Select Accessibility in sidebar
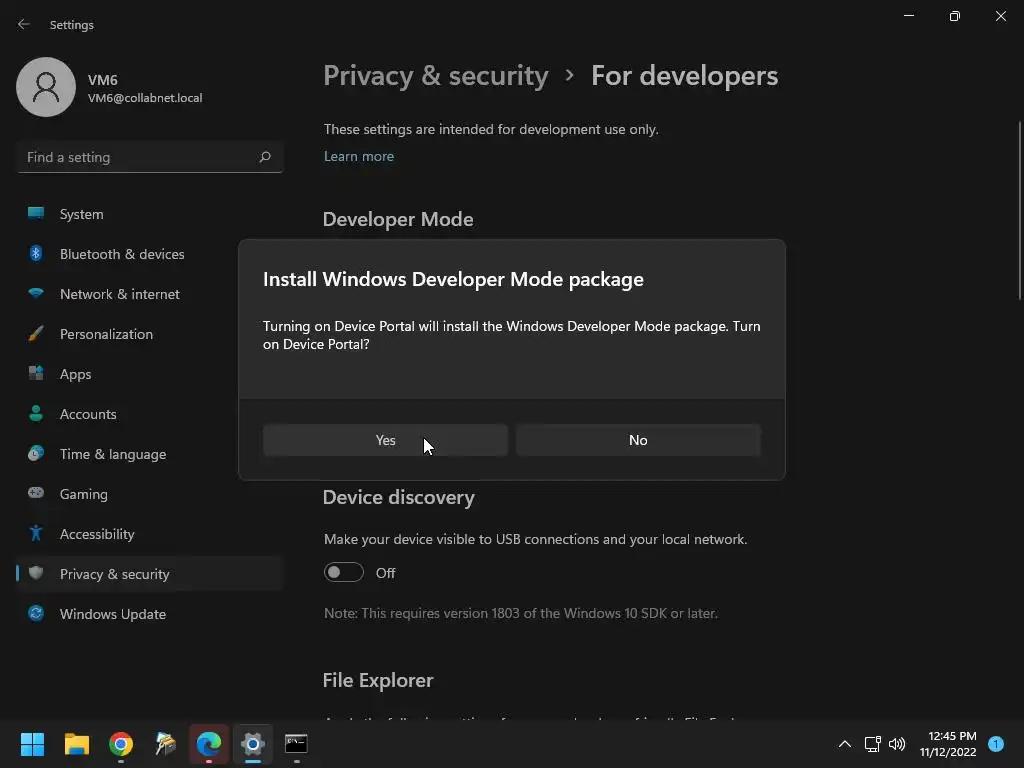 tap(150, 534)
